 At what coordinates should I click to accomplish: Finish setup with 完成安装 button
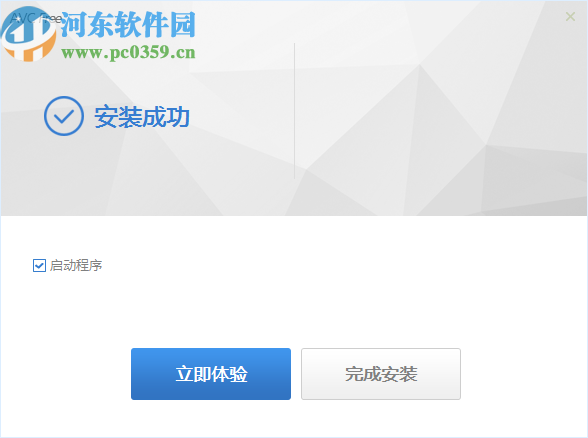pos(381,374)
